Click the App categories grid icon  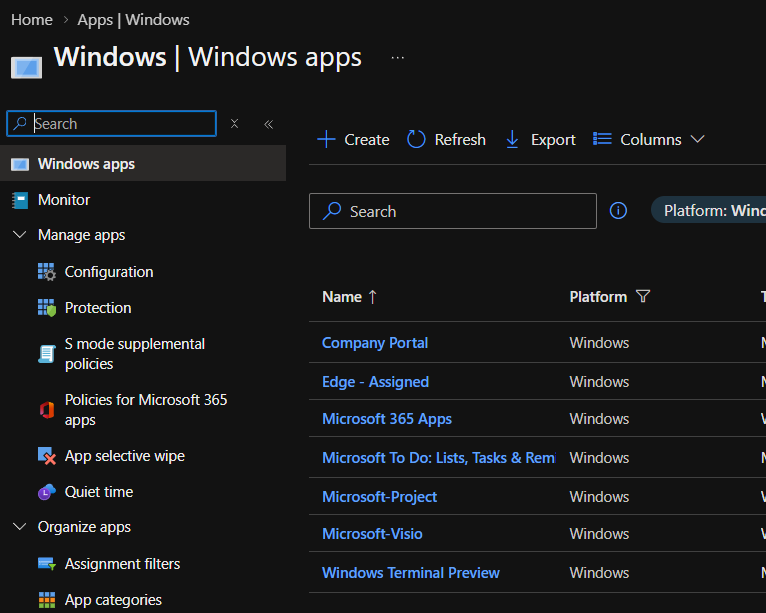[x=47, y=600]
